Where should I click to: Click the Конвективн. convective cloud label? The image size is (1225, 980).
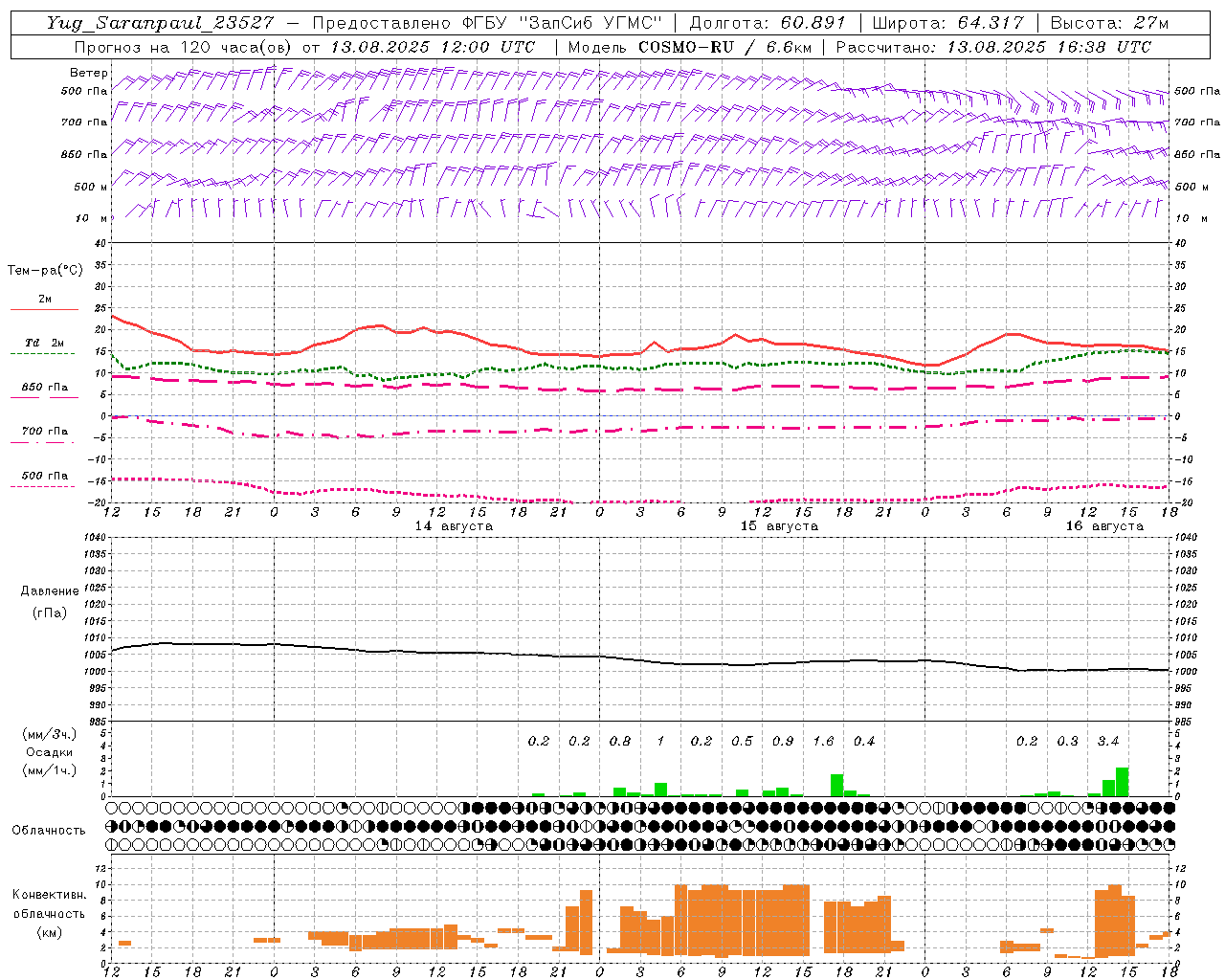49,895
